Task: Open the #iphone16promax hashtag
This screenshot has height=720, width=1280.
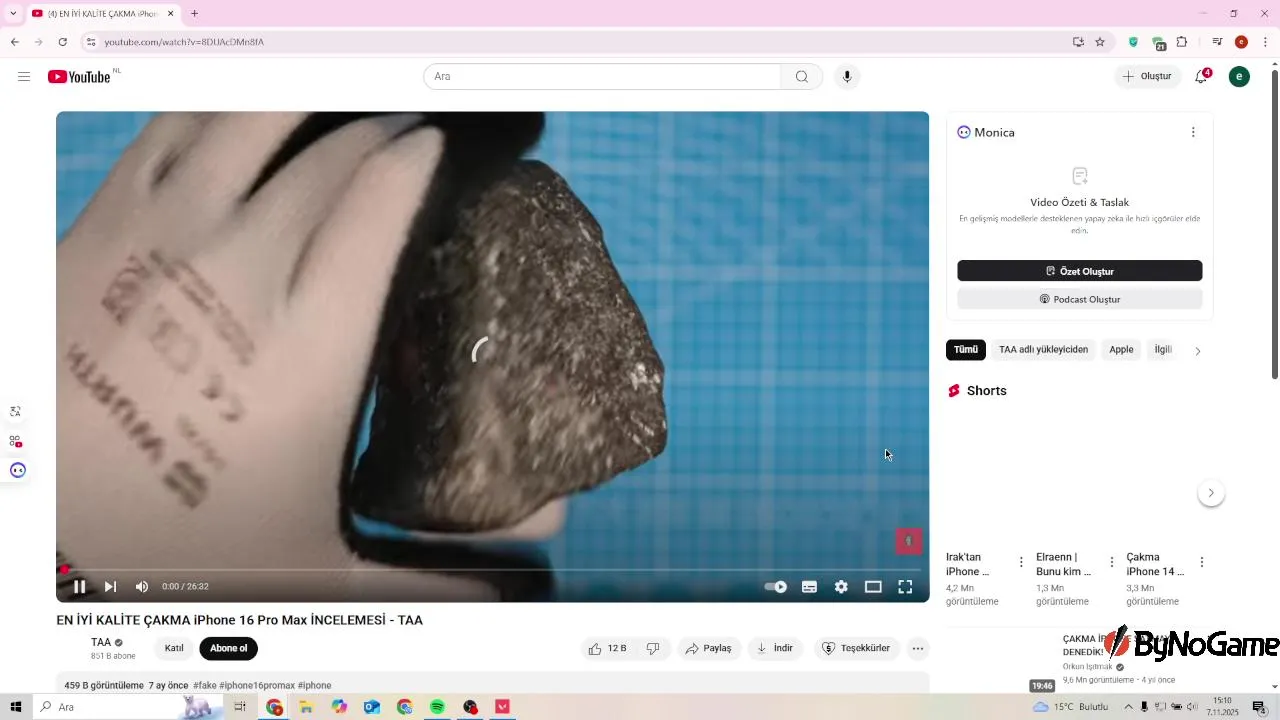Action: click(257, 686)
